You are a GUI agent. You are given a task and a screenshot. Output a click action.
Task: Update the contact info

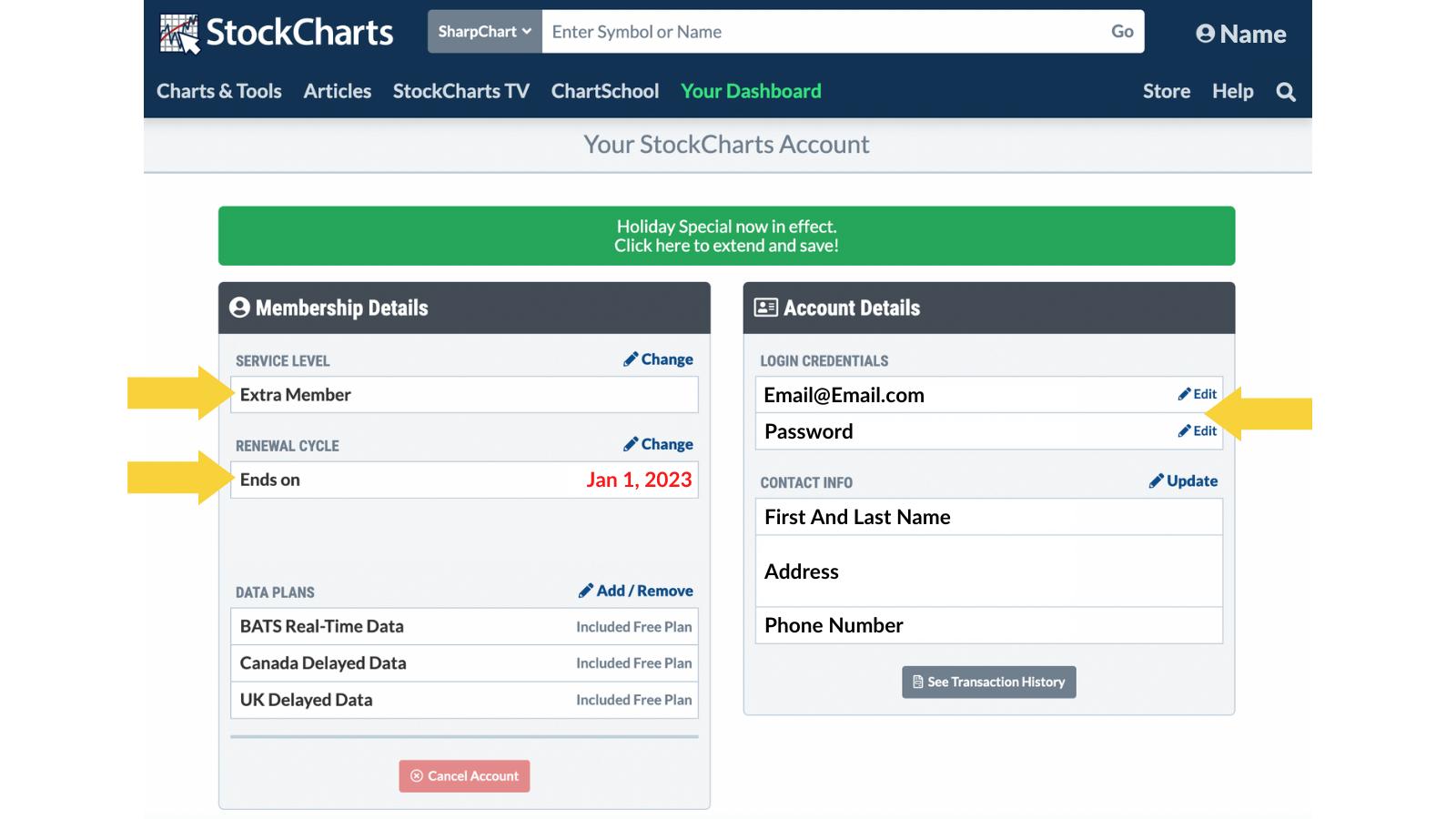[x=1183, y=481]
